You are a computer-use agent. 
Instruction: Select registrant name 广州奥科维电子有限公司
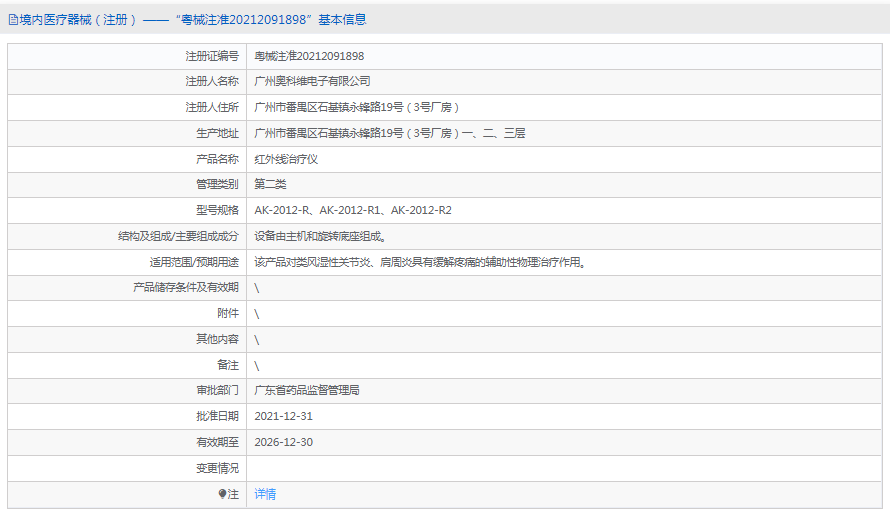pyautogui.click(x=312, y=81)
